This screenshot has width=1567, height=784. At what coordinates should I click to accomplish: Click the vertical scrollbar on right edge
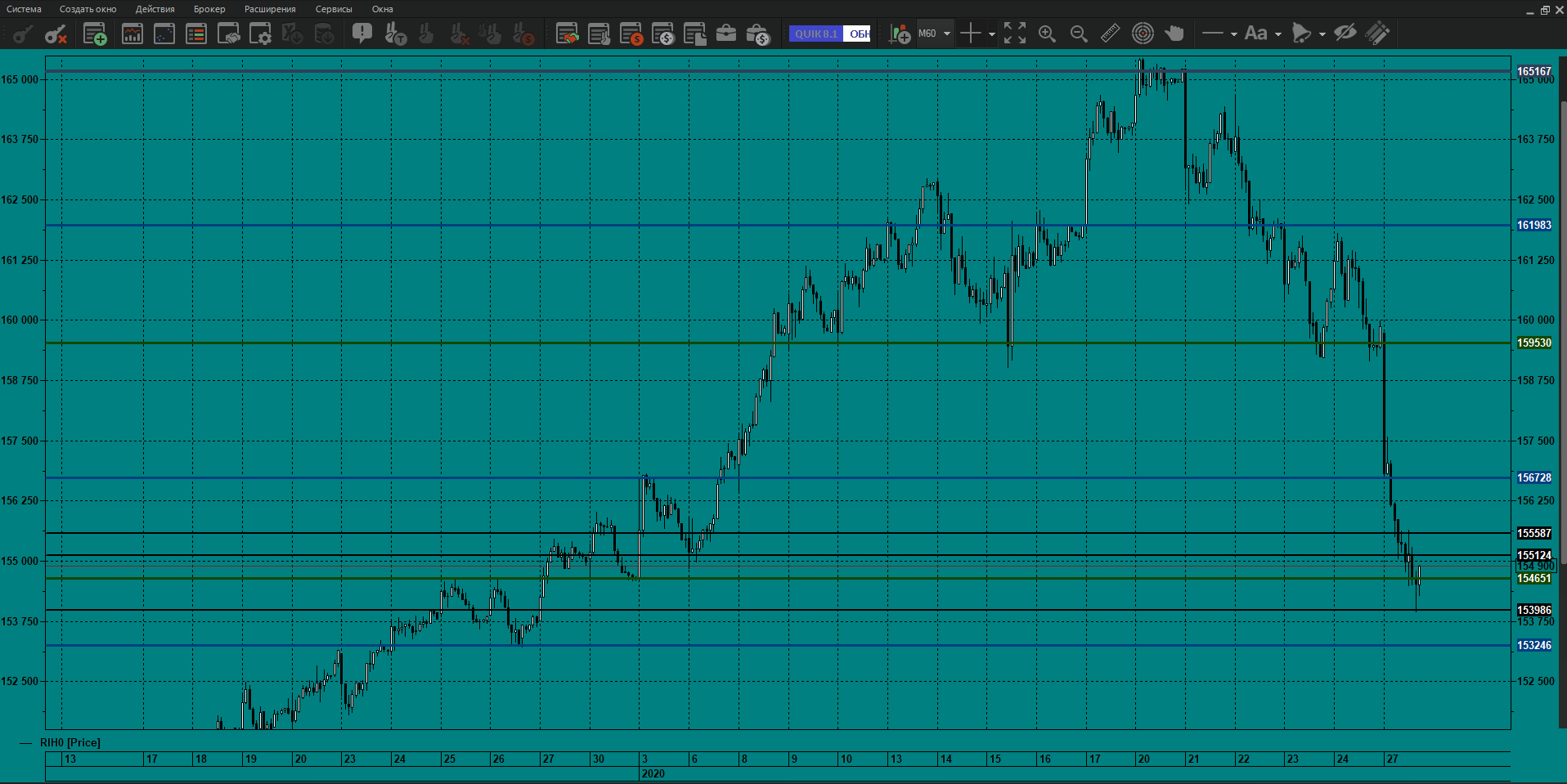point(1564,331)
